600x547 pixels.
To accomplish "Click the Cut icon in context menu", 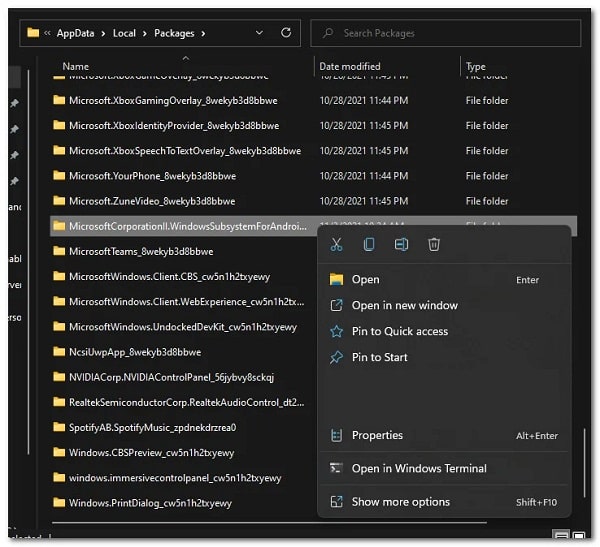I will point(336,245).
